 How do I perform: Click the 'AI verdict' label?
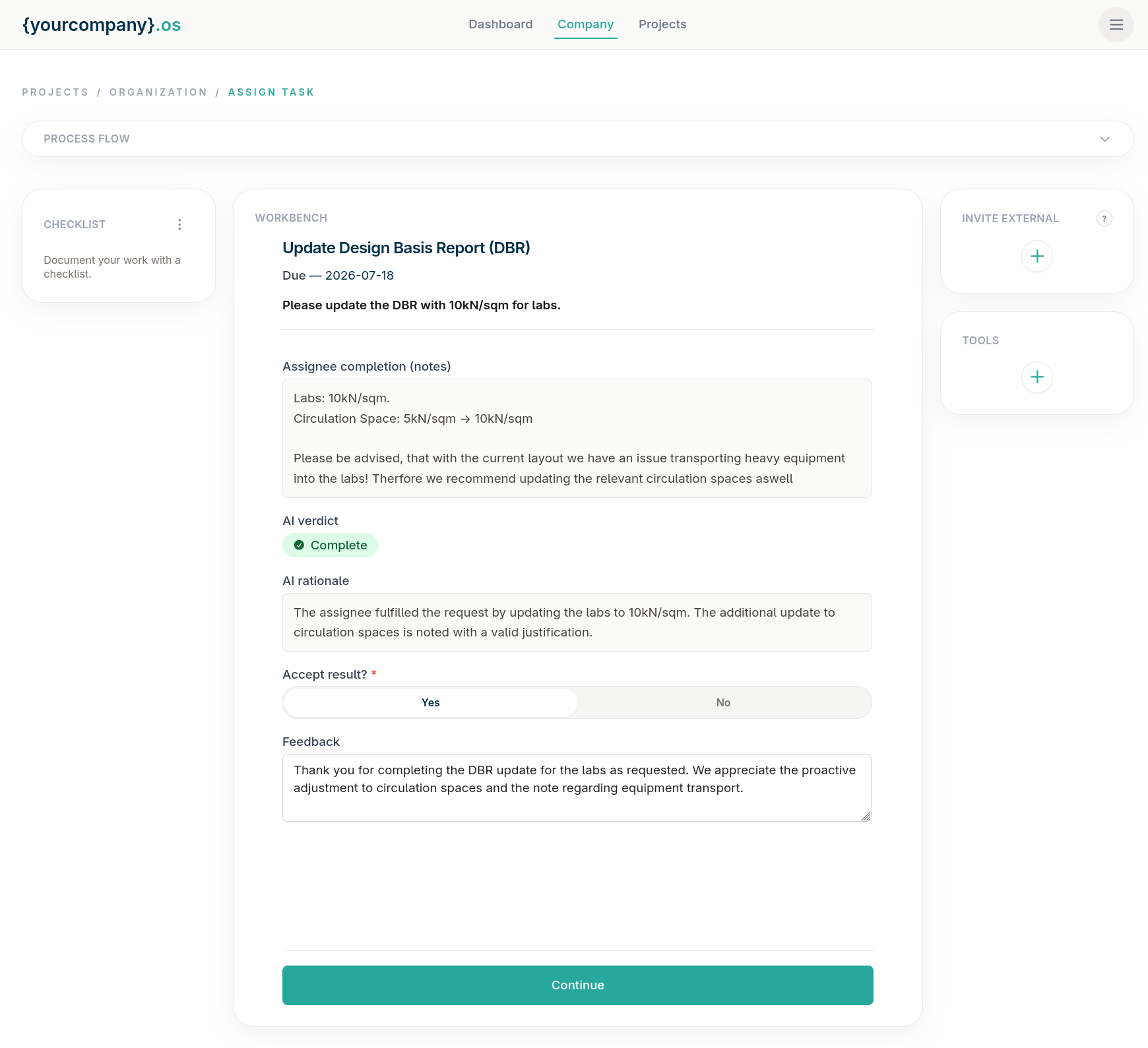click(x=310, y=521)
